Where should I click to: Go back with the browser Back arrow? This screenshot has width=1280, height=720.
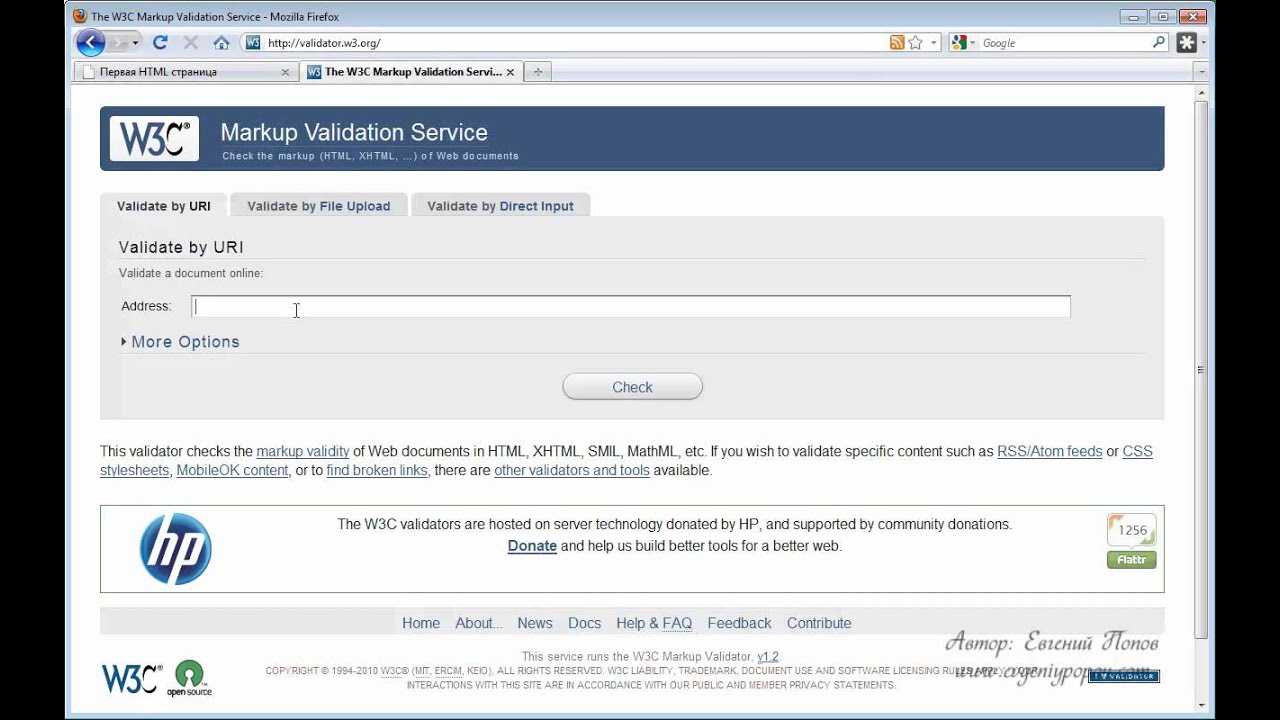click(x=90, y=42)
